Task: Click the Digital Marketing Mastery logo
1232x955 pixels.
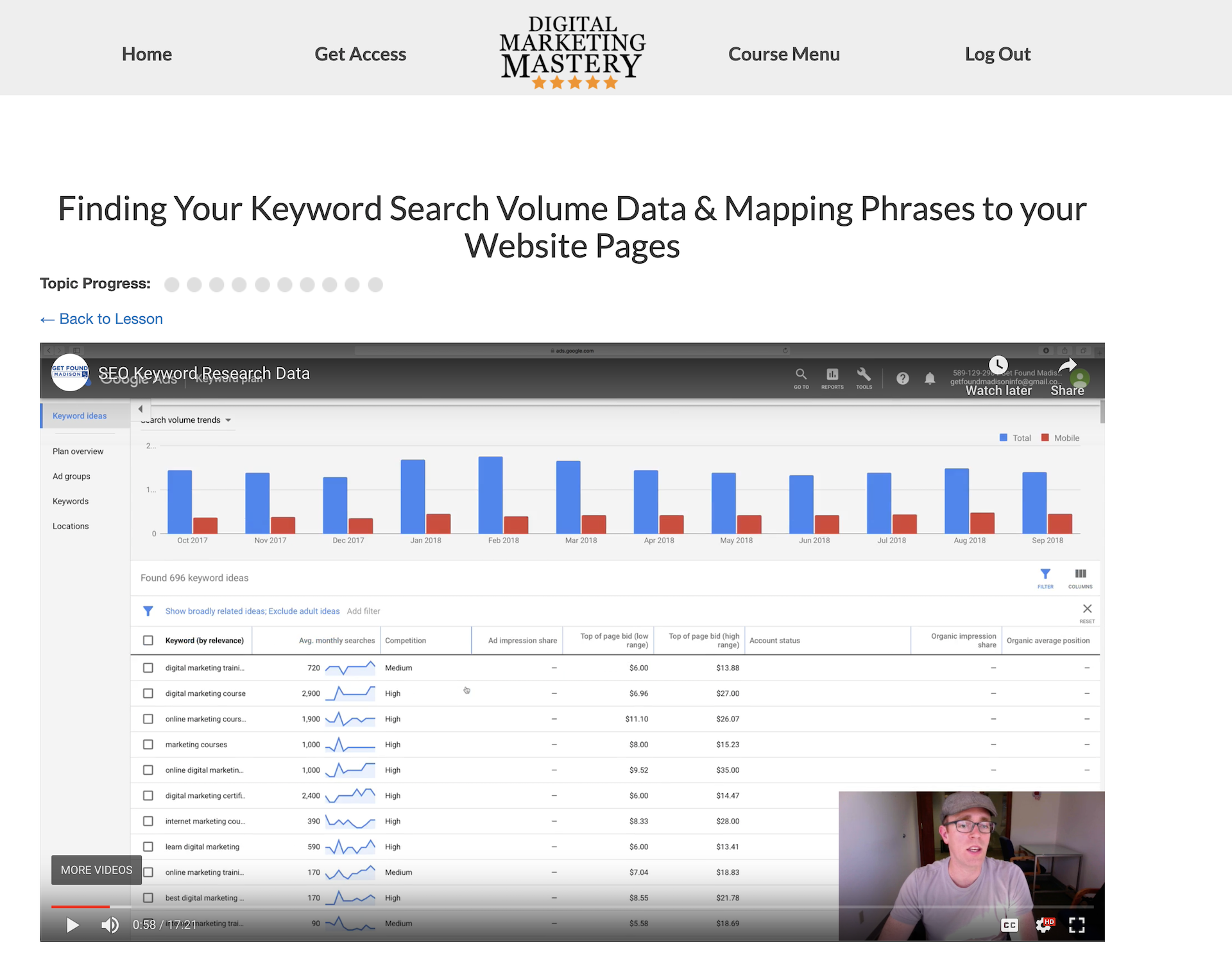Action: point(573,53)
